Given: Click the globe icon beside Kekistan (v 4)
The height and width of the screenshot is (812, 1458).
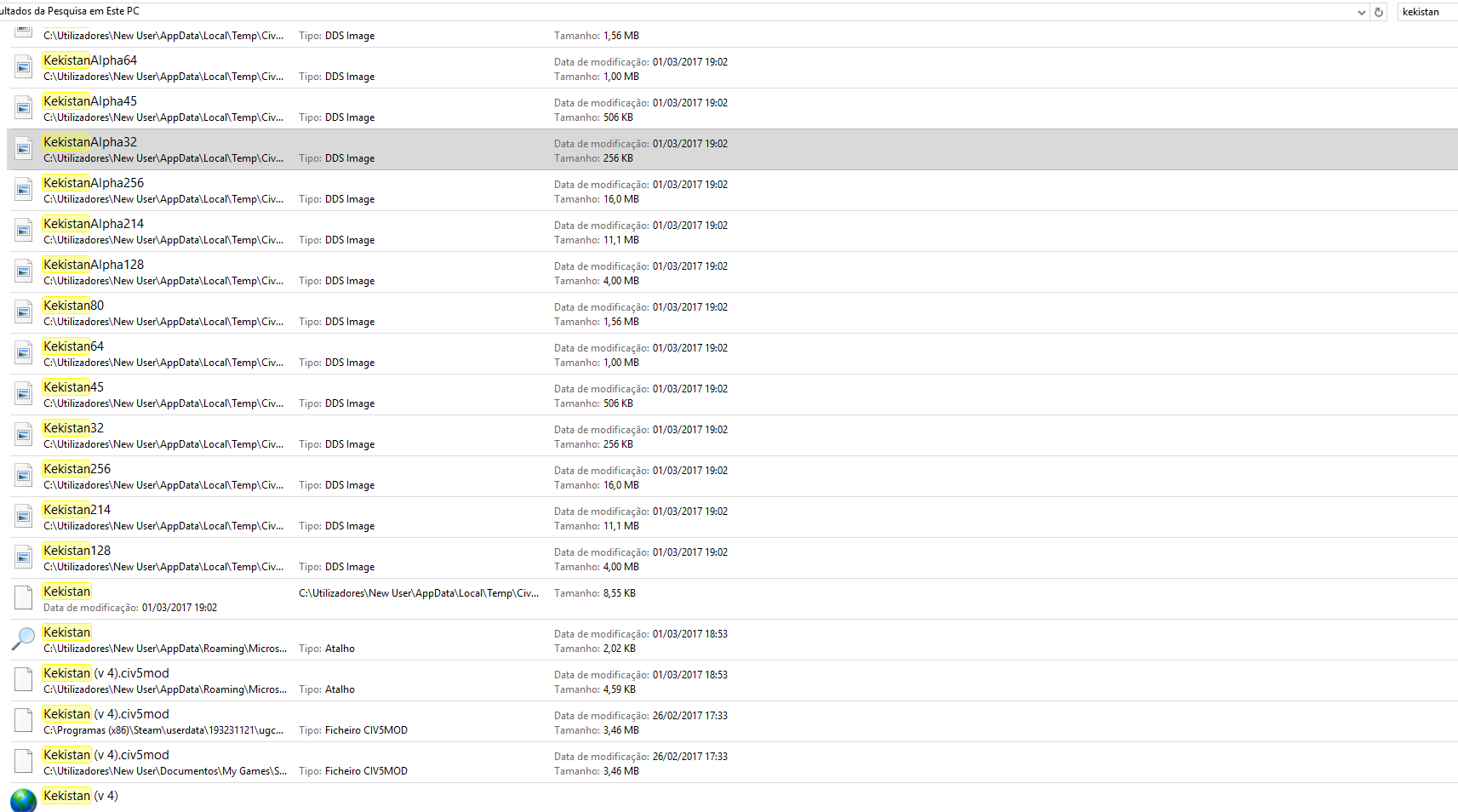Looking at the screenshot, I should tap(24, 799).
